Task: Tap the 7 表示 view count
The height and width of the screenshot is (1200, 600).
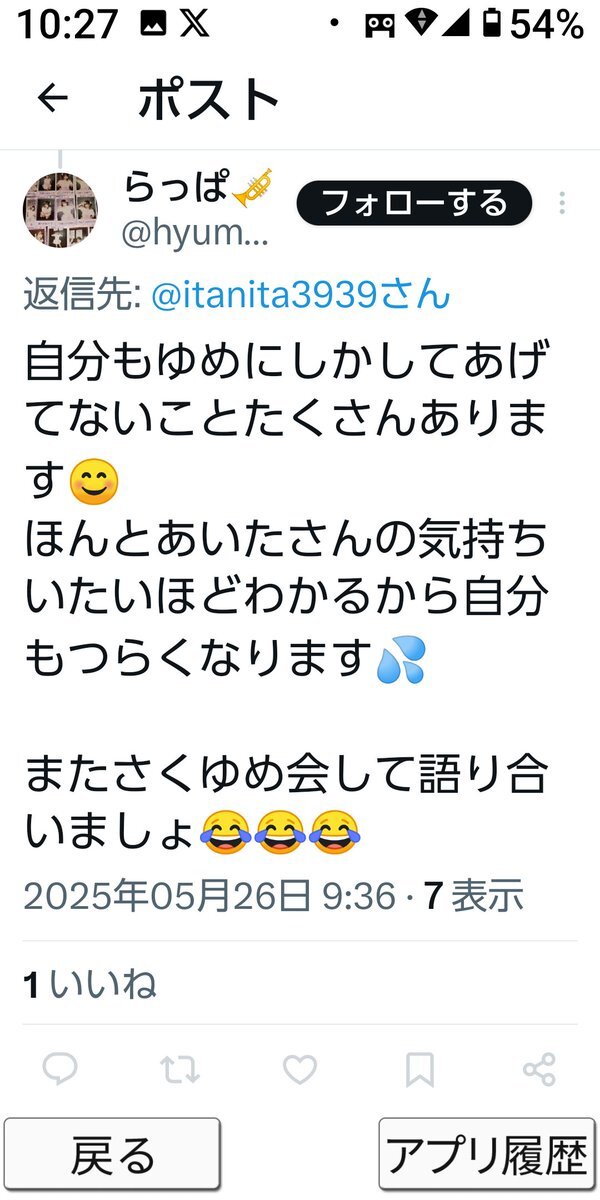Action: tap(474, 896)
